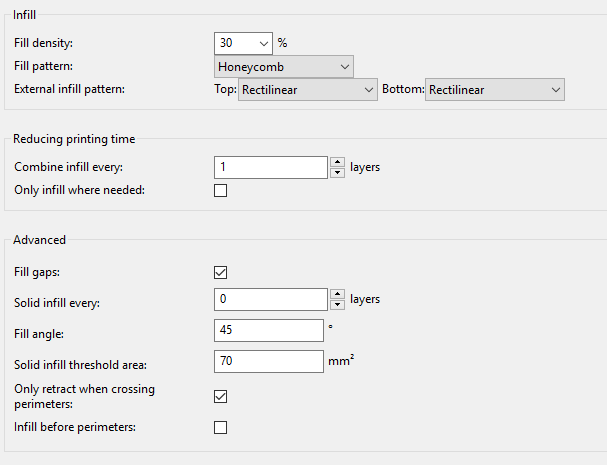
Task: Click the Fill density value 30
Action: coord(226,43)
